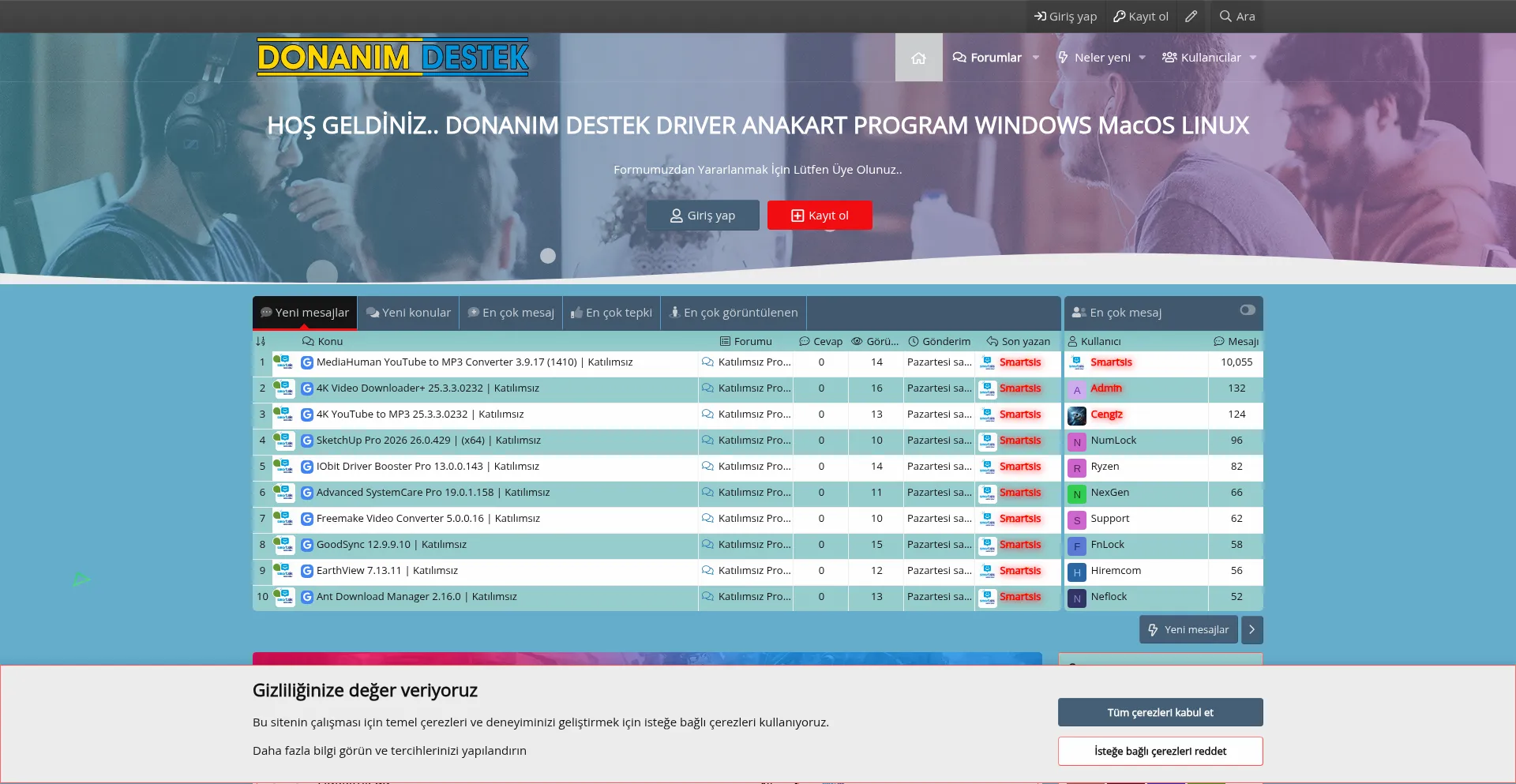Open the En çok görüntülenen tab

pos(733,313)
